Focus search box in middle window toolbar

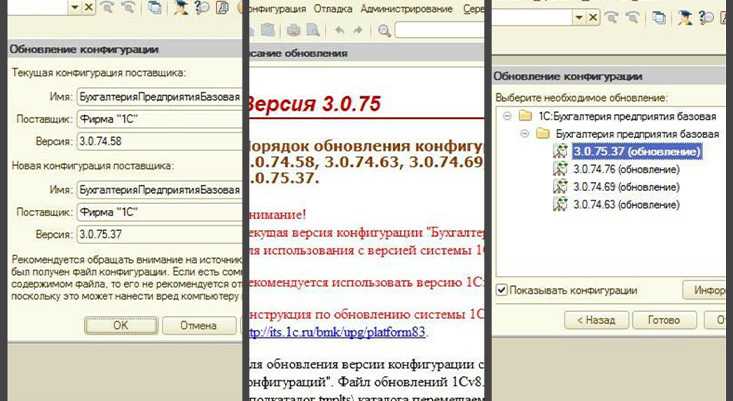tap(439, 30)
